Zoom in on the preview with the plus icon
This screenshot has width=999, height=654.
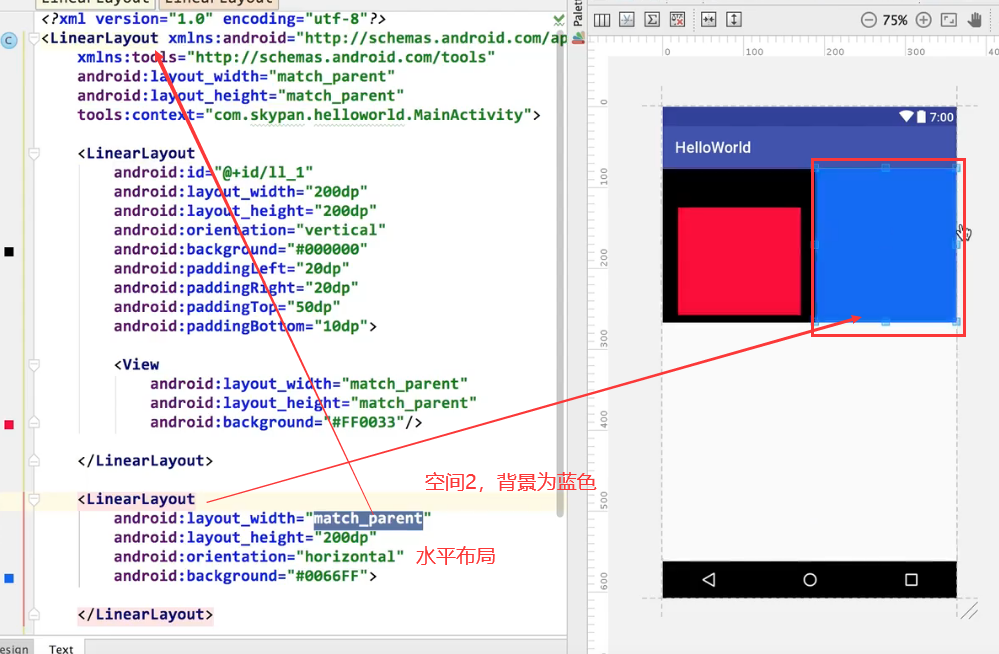(923, 18)
